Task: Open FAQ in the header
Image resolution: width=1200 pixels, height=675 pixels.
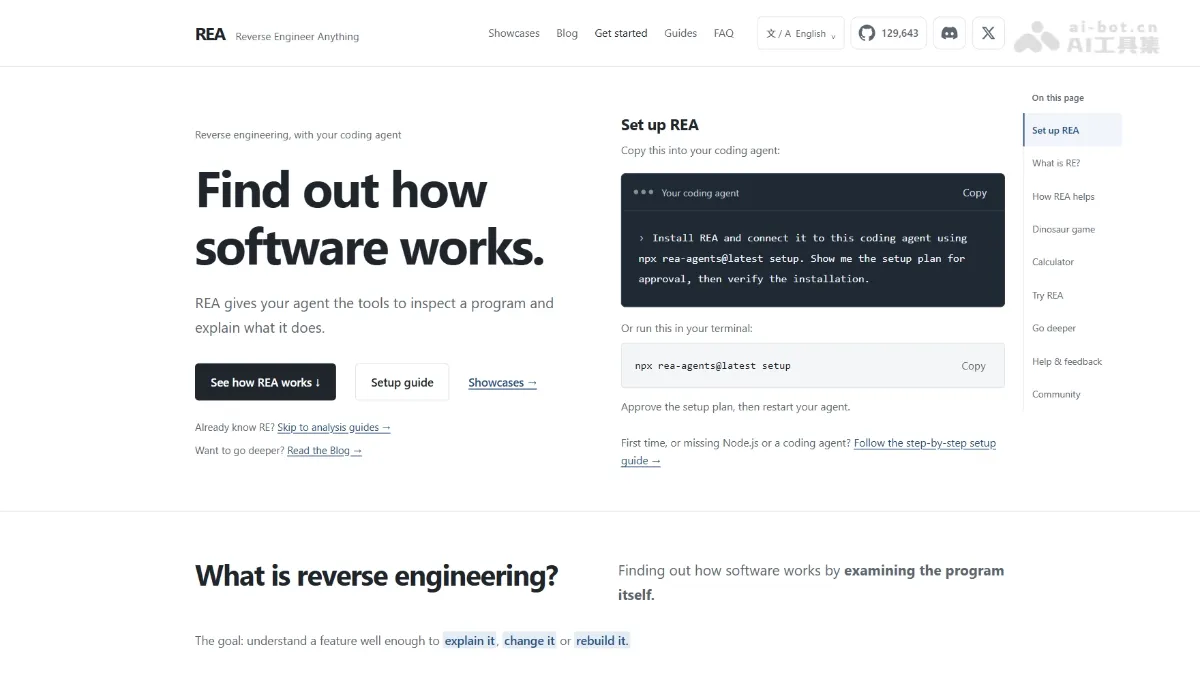Action: coord(723,33)
